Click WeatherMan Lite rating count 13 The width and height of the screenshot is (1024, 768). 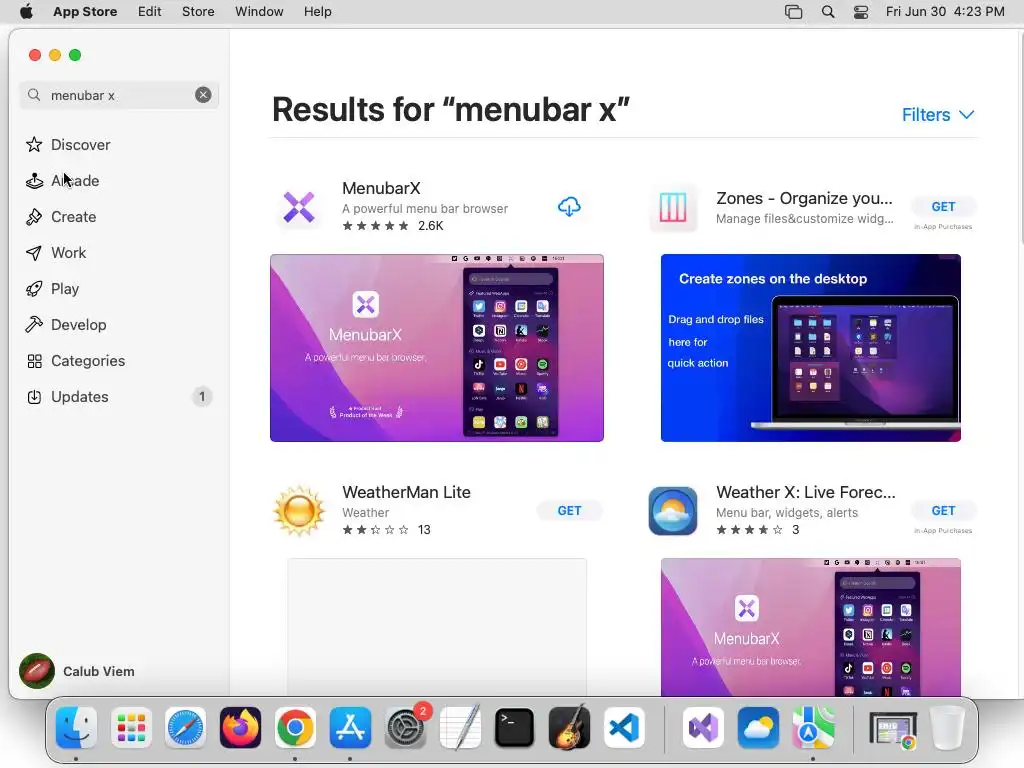click(424, 530)
